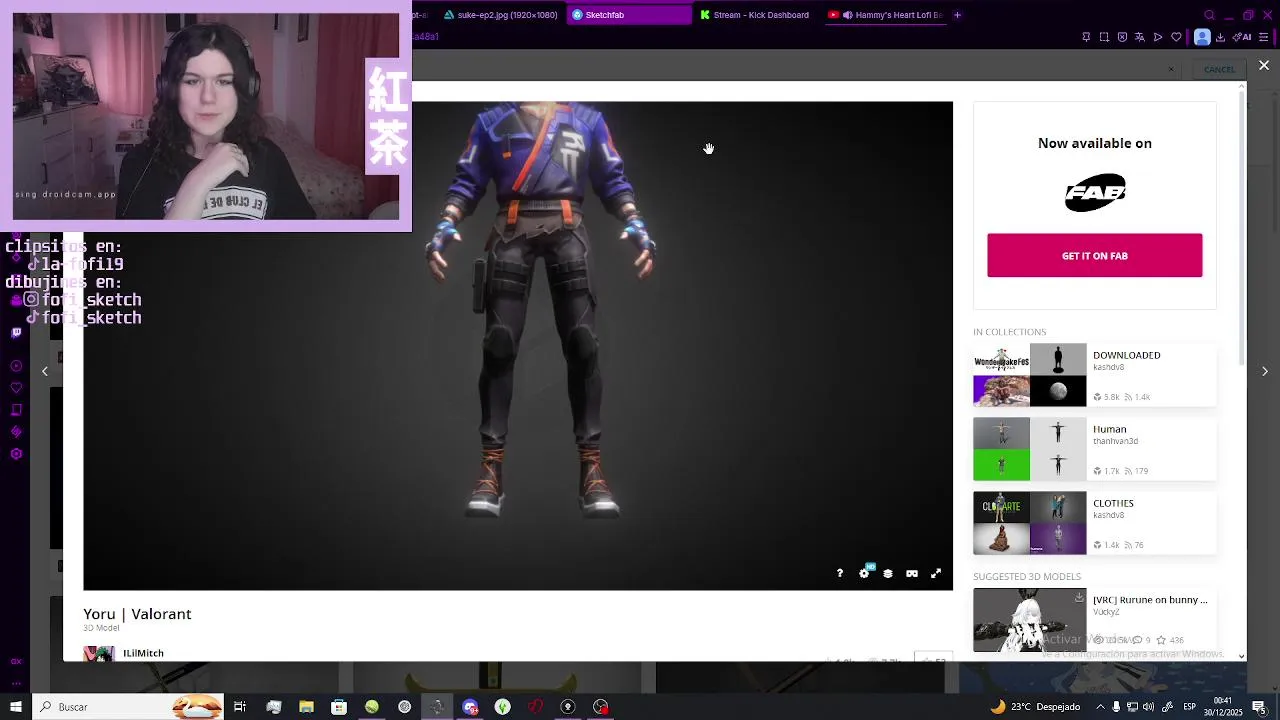Open the sidebar settings gear icon

coord(16,454)
